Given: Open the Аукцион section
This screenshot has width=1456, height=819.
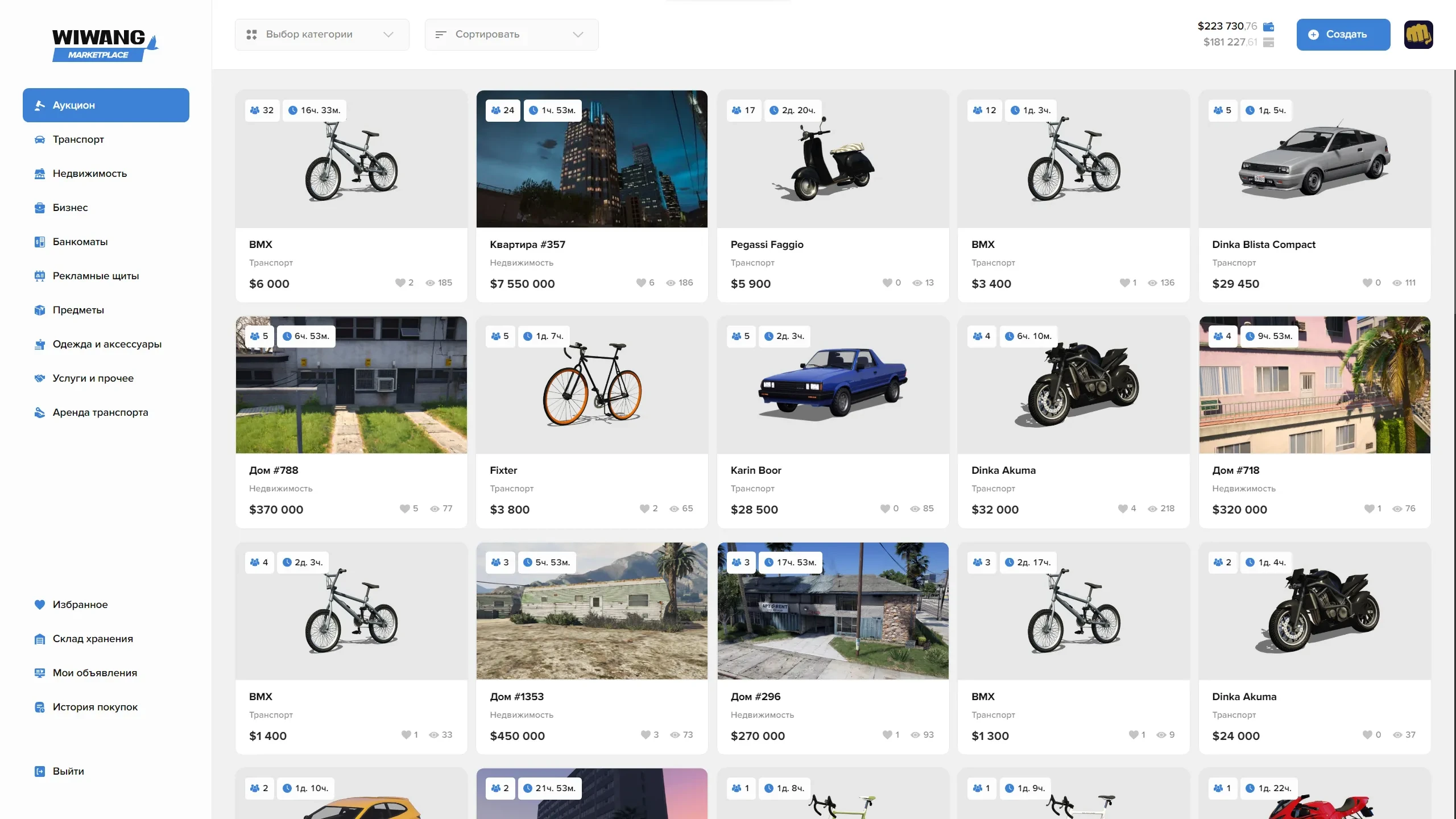Looking at the screenshot, I should [x=106, y=105].
